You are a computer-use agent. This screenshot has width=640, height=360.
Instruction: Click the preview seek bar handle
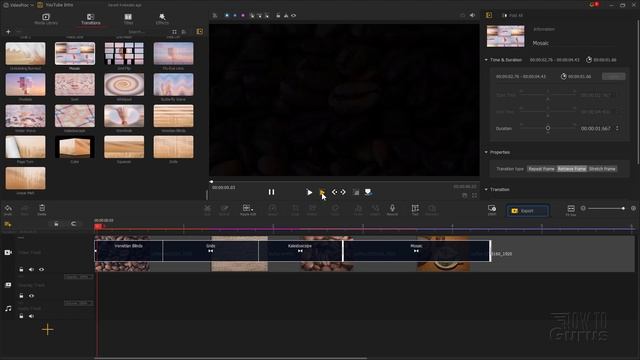[x=211, y=182]
